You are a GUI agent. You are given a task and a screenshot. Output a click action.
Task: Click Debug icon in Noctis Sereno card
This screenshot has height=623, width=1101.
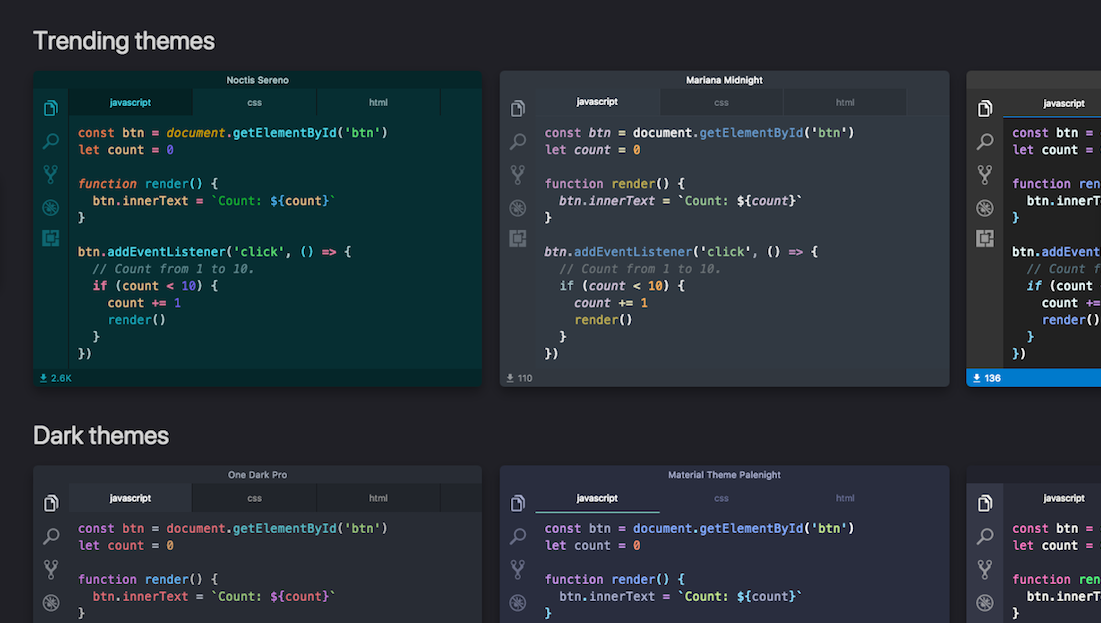tap(51, 207)
